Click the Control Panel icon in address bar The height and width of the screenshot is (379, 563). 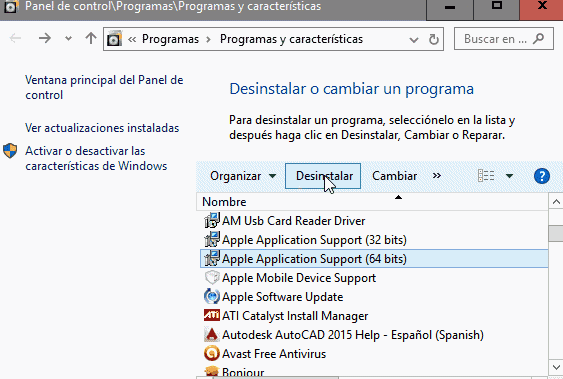(114, 38)
